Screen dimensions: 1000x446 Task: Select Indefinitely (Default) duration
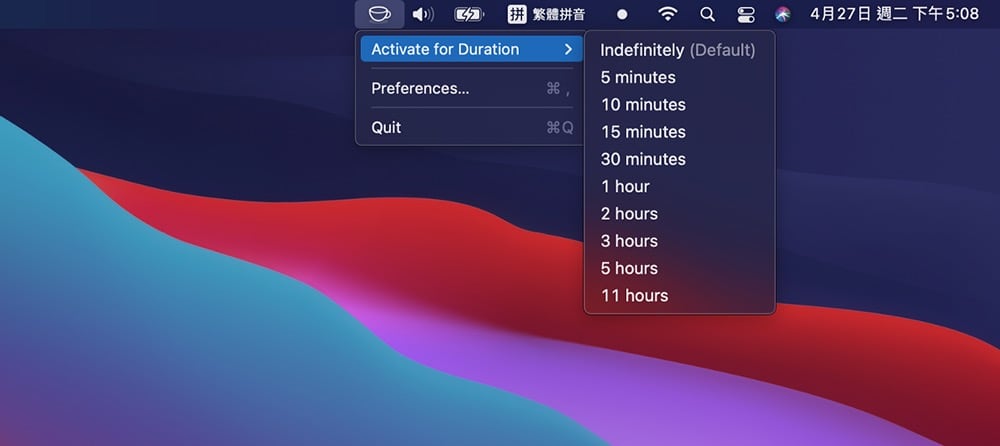679,50
